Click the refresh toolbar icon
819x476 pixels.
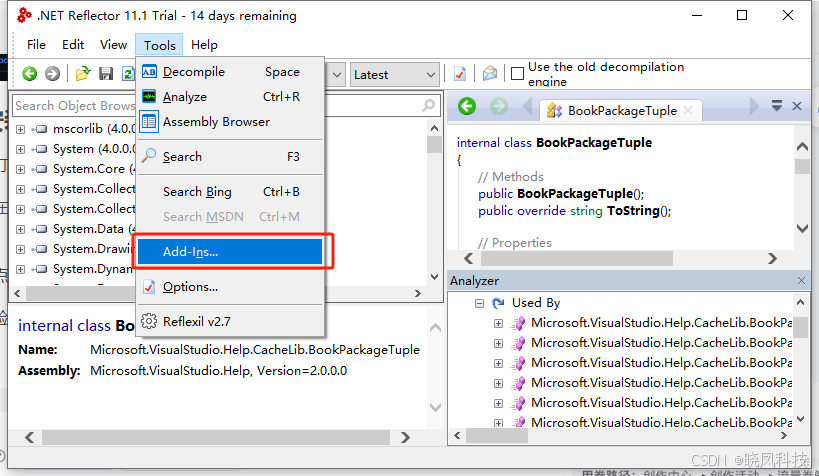pos(128,74)
